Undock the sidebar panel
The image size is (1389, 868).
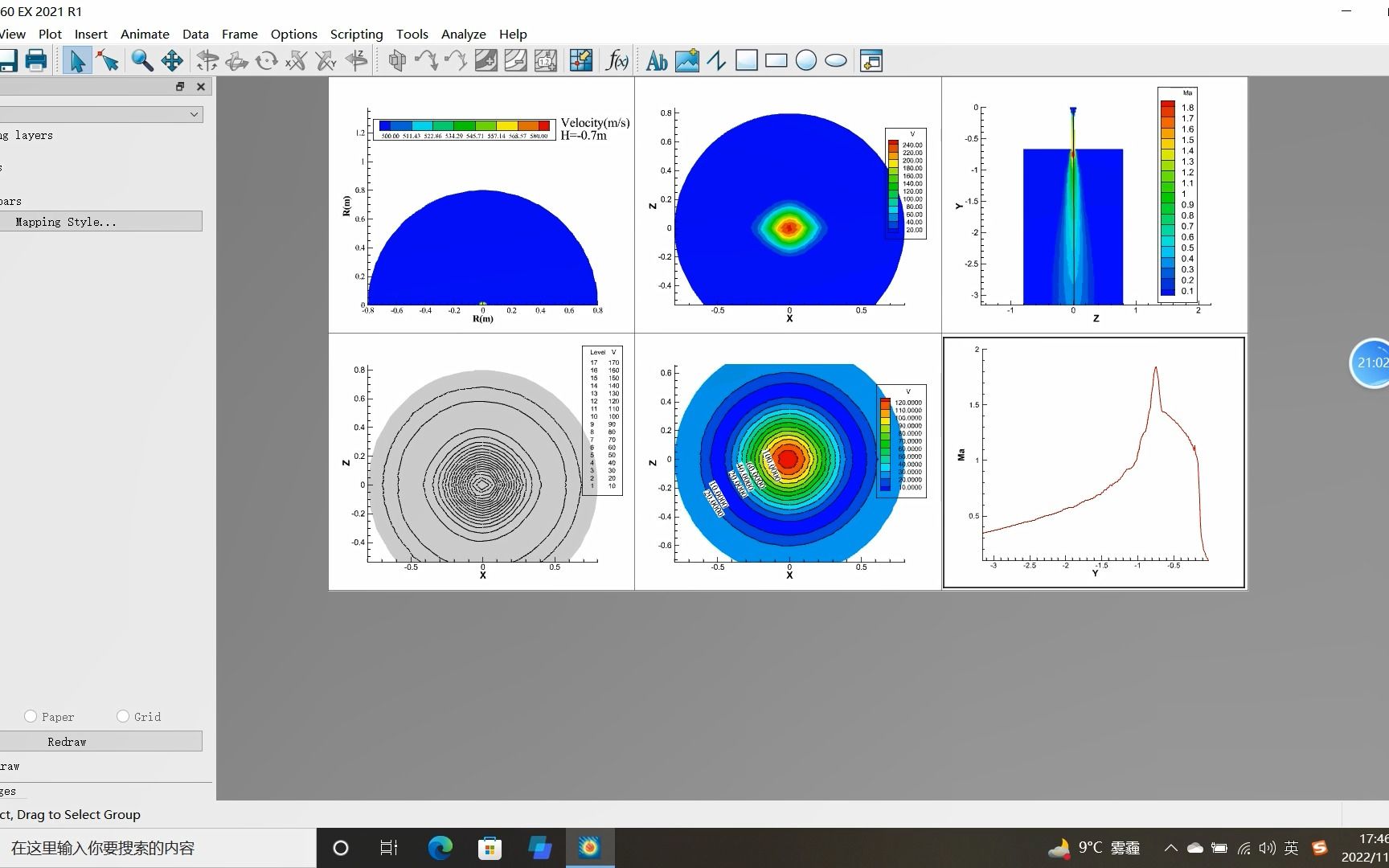(x=180, y=87)
